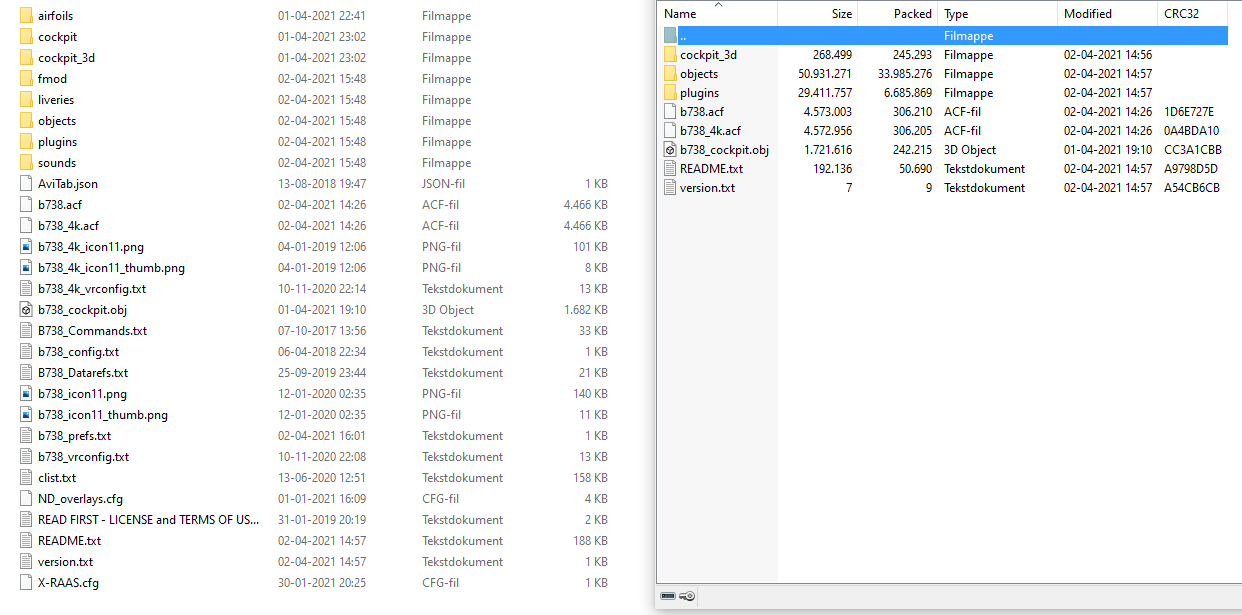Sort archive by the Modified column header
Image resolution: width=1242 pixels, height=615 pixels.
tap(1108, 14)
